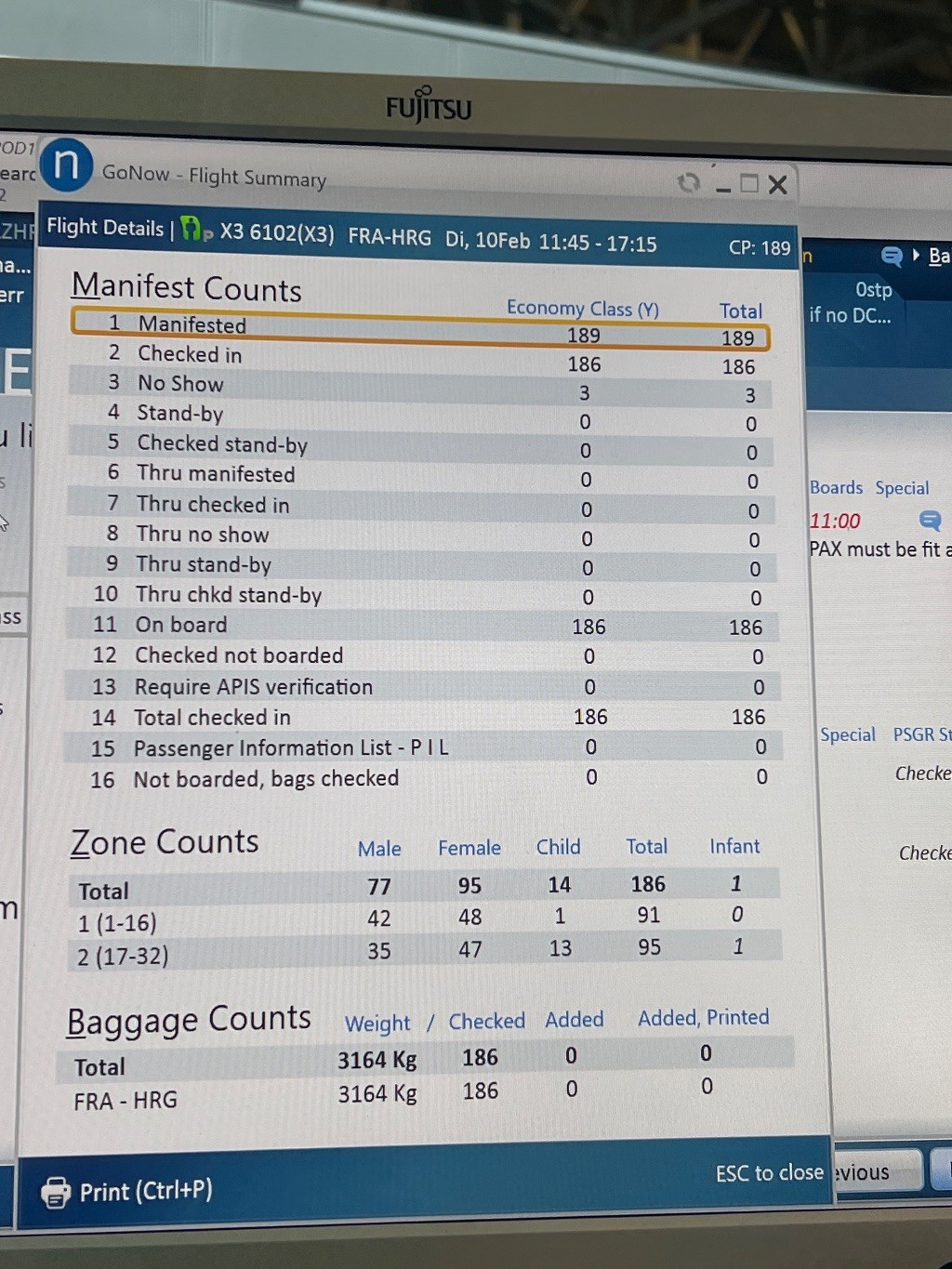This screenshot has height=1269, width=952.
Task: Close the Flight Summary window with X
Action: (778, 185)
